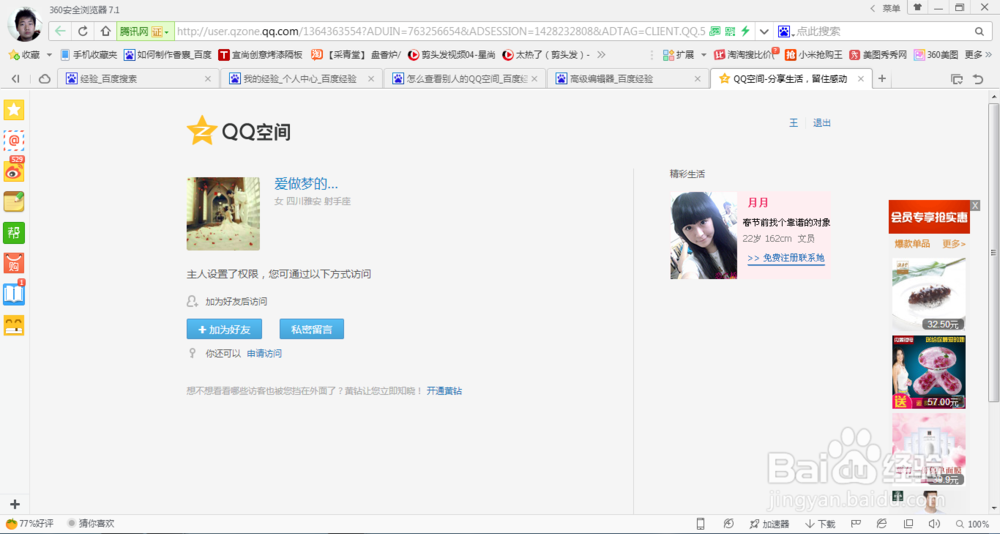Click the QR code icon in address bar
The image size is (1000, 534).
(x=730, y=31)
